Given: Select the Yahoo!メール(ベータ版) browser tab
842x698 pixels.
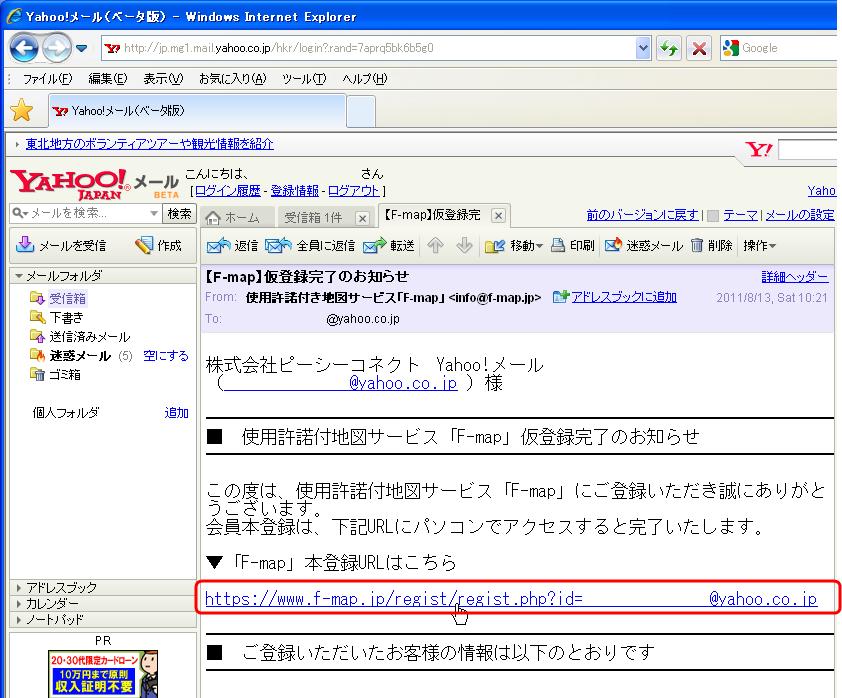Looking at the screenshot, I should pyautogui.click(x=197, y=111).
